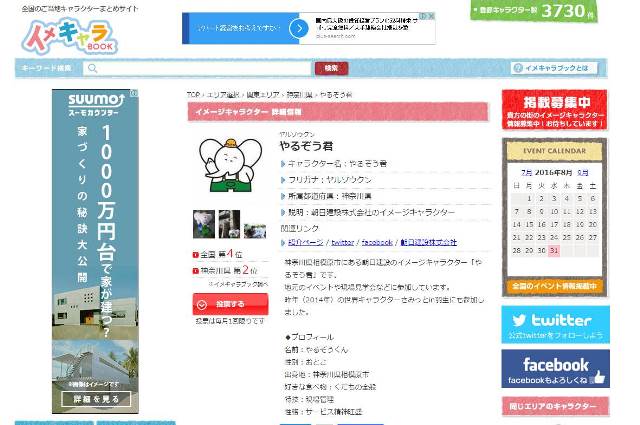This screenshot has height=425, width=640.
Task: Open the イメキャラブックとは help link
Action: [x=554, y=68]
